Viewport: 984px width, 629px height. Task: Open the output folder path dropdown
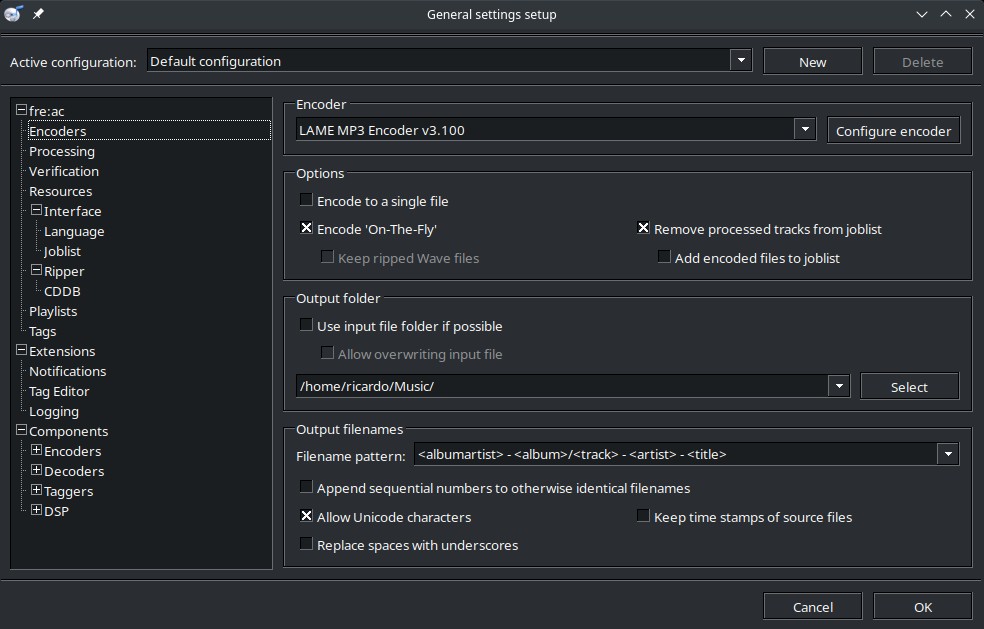839,386
